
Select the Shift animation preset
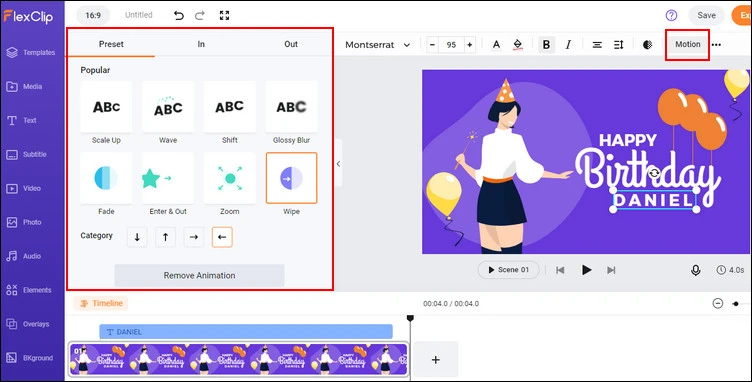(230, 106)
